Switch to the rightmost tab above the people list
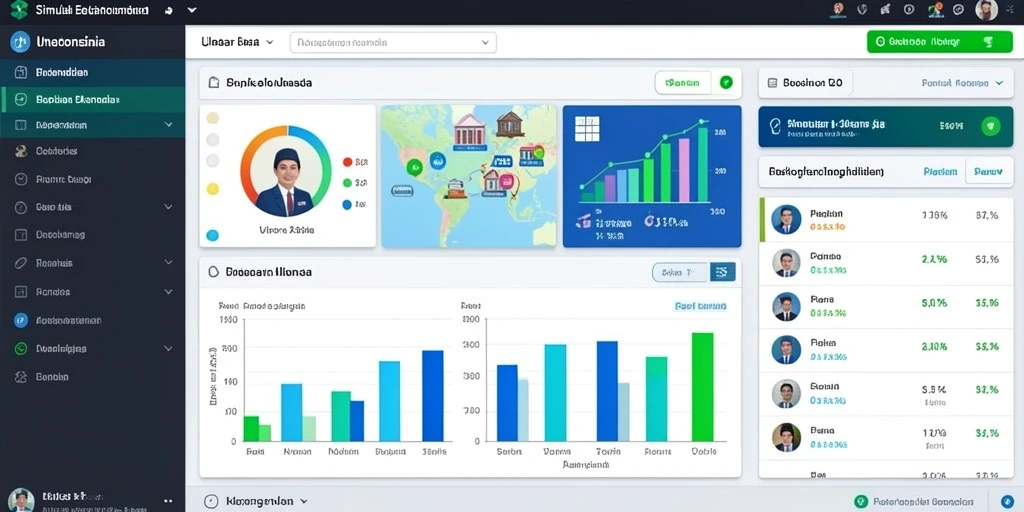The width and height of the screenshot is (1024, 512). (x=987, y=172)
